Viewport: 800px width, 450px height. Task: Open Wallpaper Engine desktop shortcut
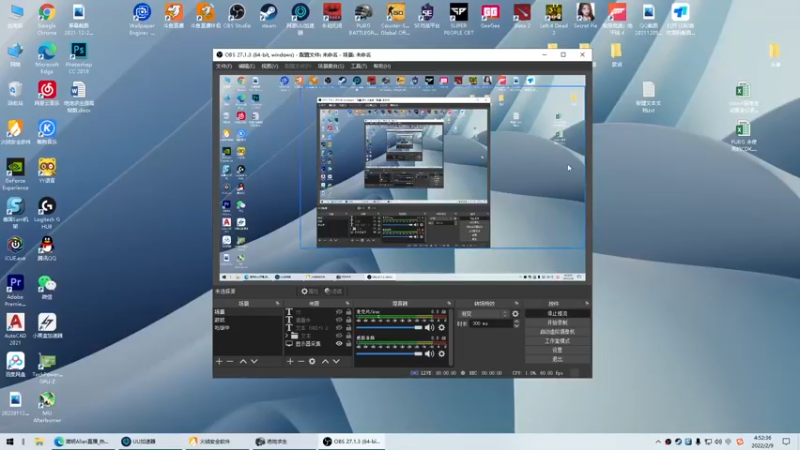pyautogui.click(x=142, y=19)
